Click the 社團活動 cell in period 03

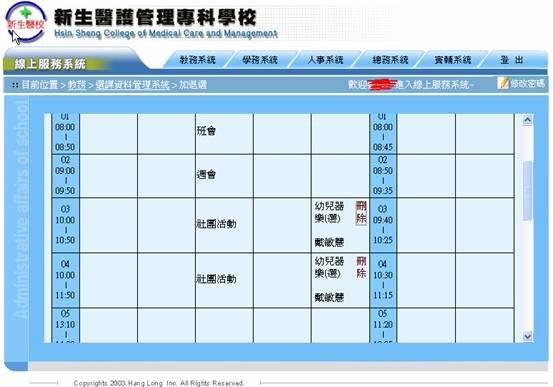[x=224, y=225]
